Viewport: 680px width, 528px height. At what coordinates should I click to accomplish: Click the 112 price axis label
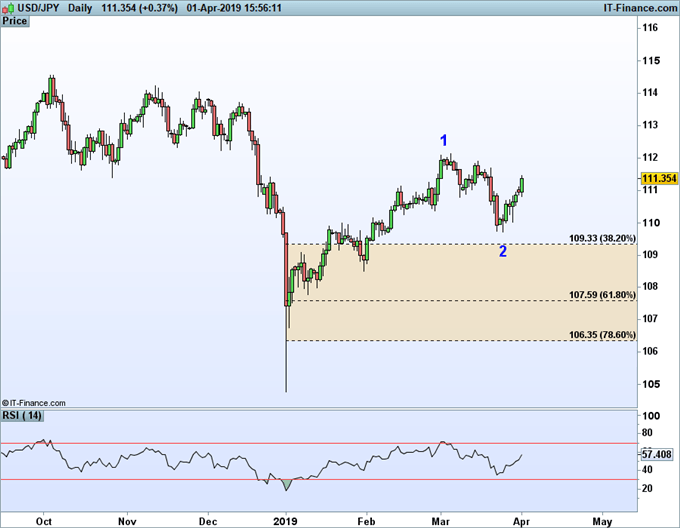click(x=650, y=157)
